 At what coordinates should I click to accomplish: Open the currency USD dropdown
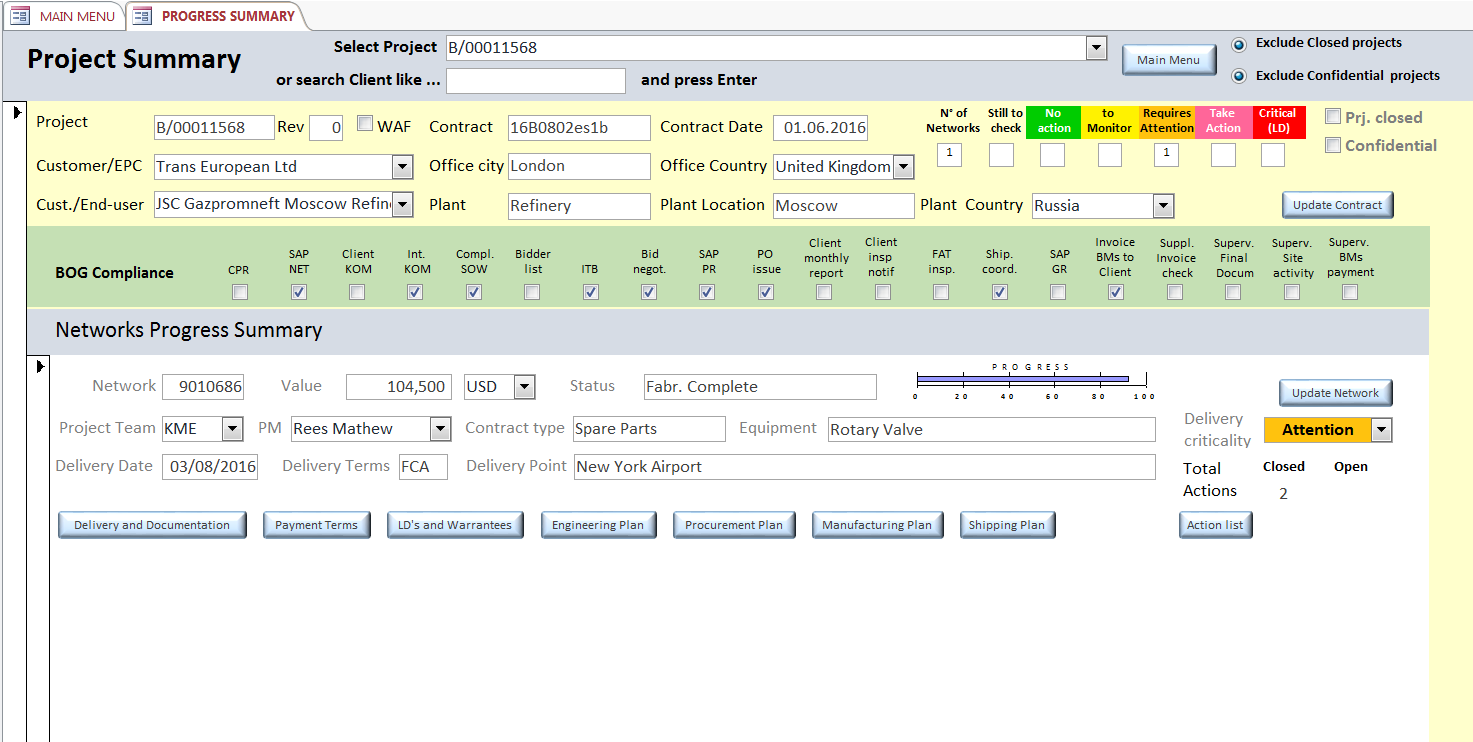click(x=524, y=387)
